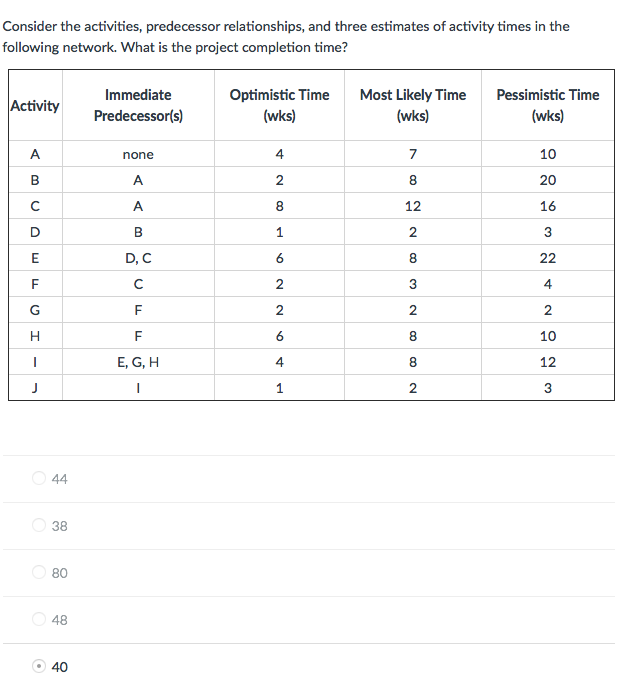Choose the 38 answer option
631x698 pixels.
pos(39,526)
